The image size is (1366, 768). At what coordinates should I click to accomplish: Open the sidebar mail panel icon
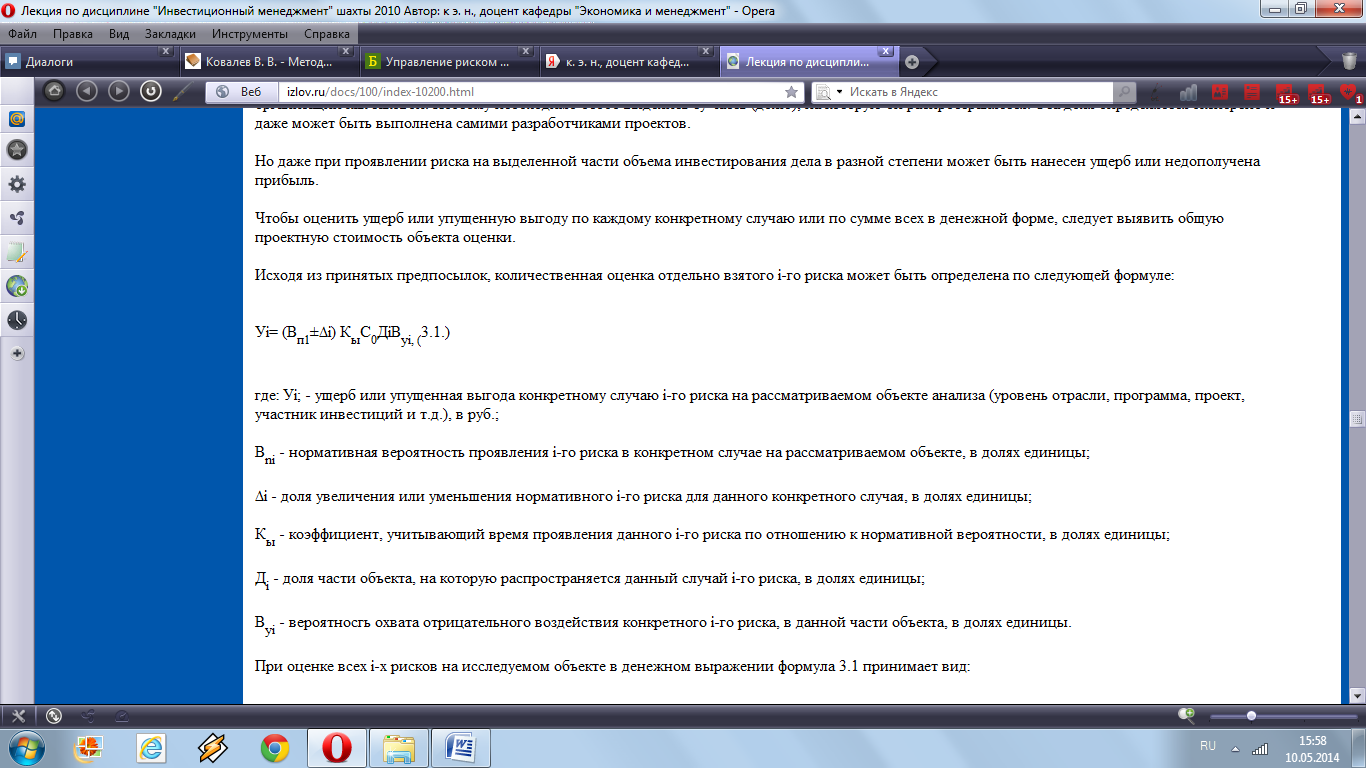pos(16,119)
